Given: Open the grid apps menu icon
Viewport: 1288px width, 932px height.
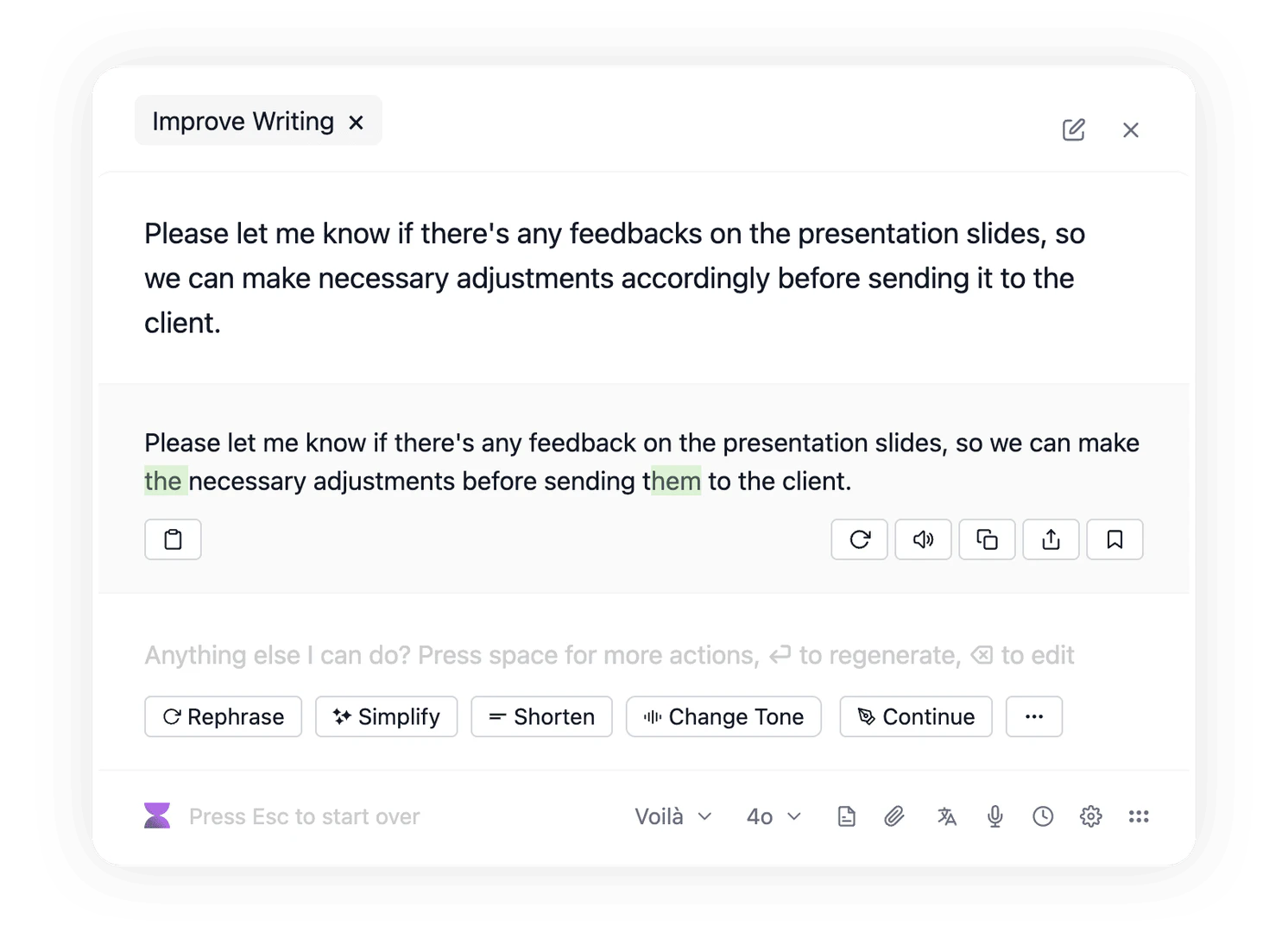Looking at the screenshot, I should pos(1139,815).
